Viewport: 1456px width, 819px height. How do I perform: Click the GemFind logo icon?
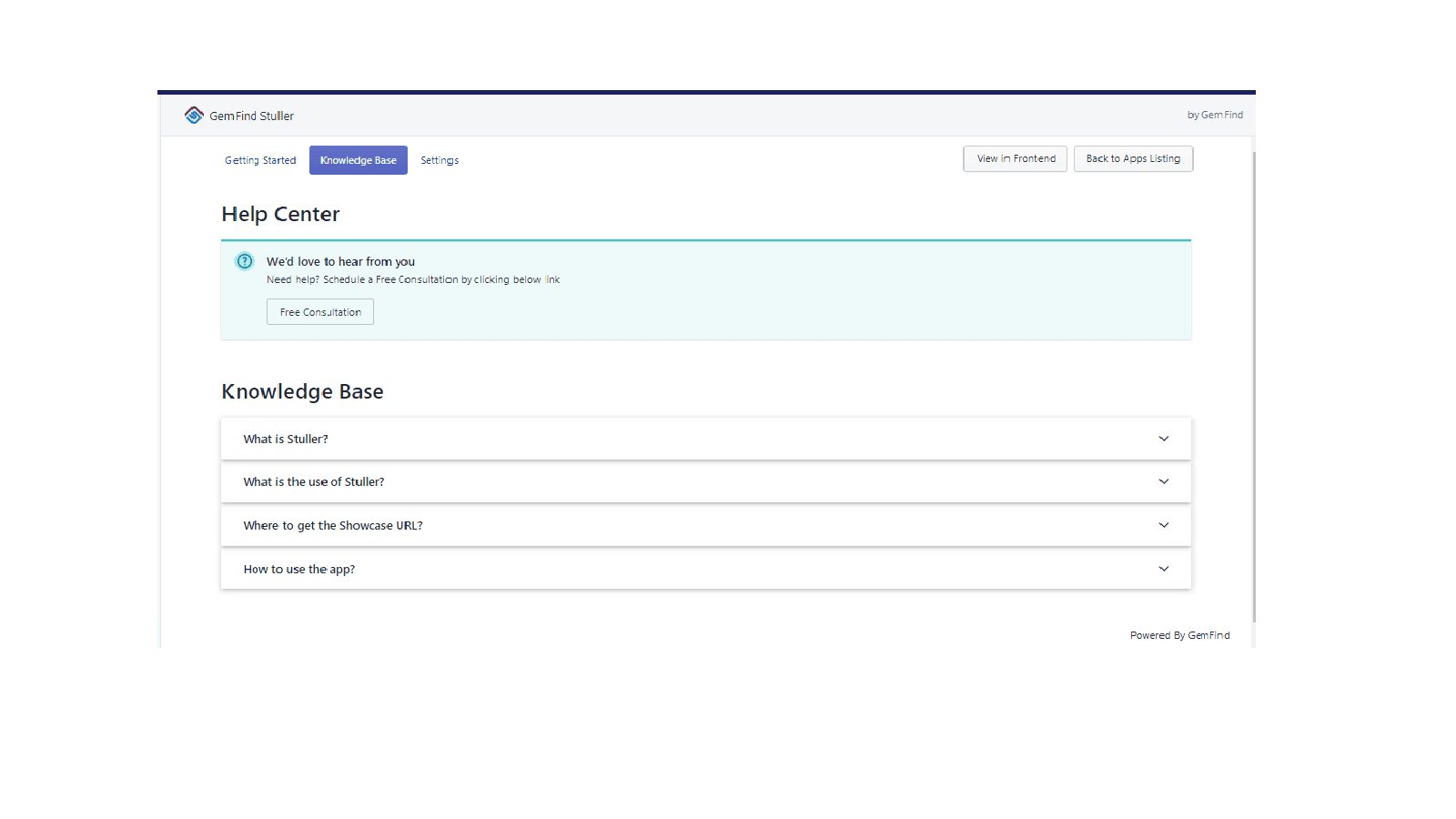[x=194, y=115]
